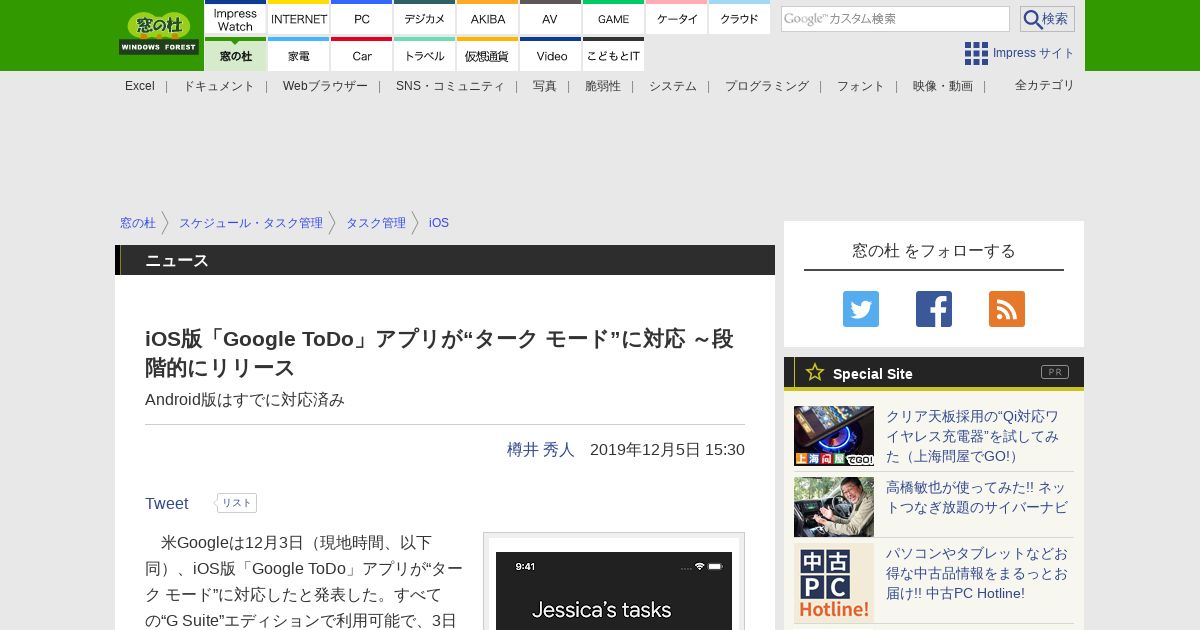Go to スケジュール・タスク管理 breadcrumb
This screenshot has width=1200, height=630.
pos(251,223)
